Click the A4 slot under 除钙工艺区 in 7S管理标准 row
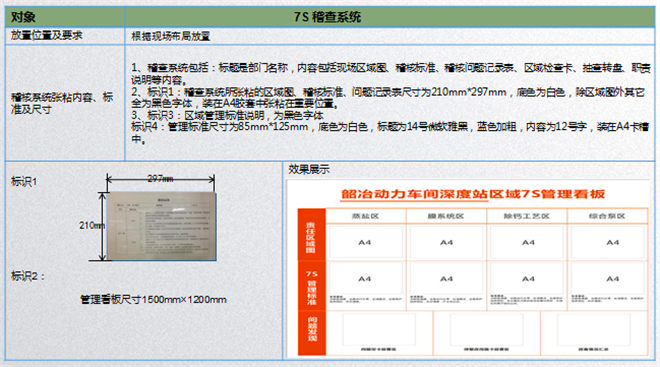The image size is (660, 367). point(527,279)
